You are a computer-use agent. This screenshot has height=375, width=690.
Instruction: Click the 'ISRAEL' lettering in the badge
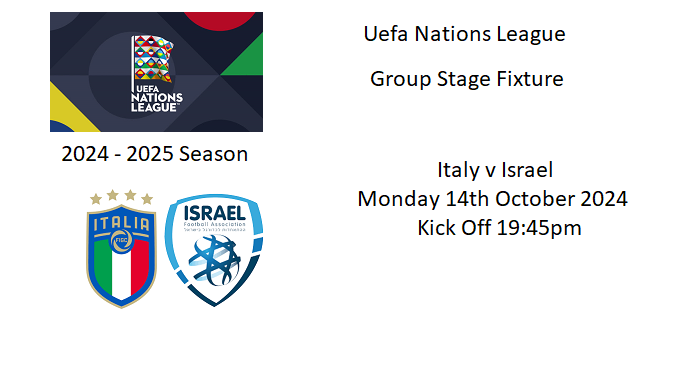(214, 213)
